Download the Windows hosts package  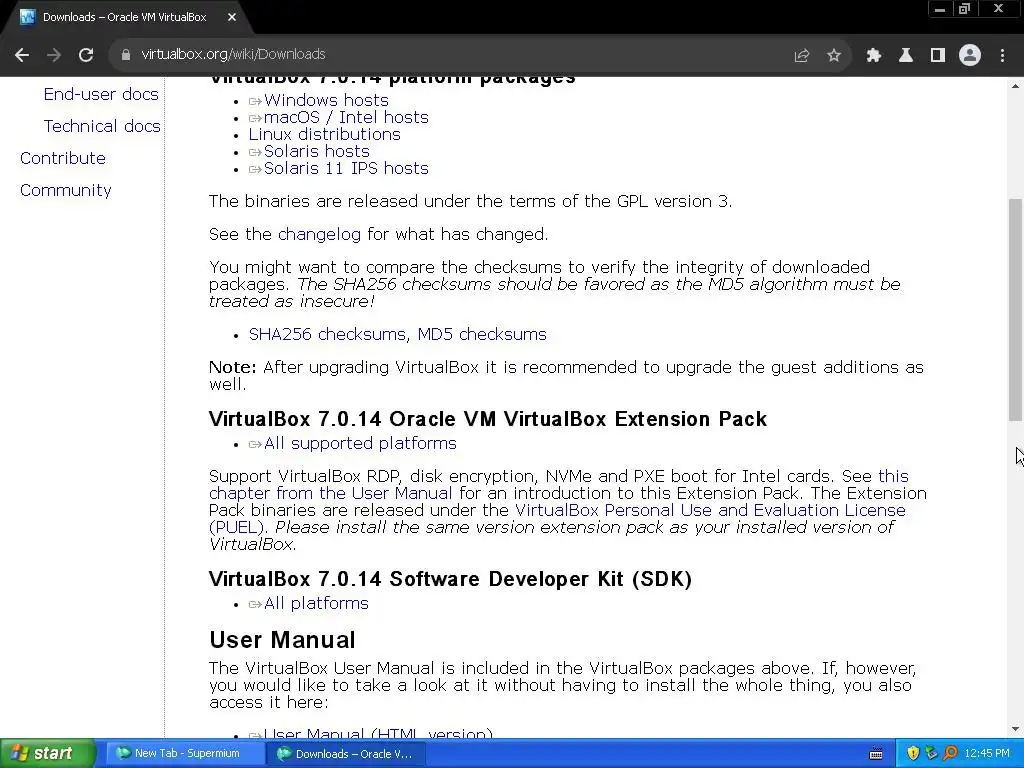pyautogui.click(x=326, y=100)
